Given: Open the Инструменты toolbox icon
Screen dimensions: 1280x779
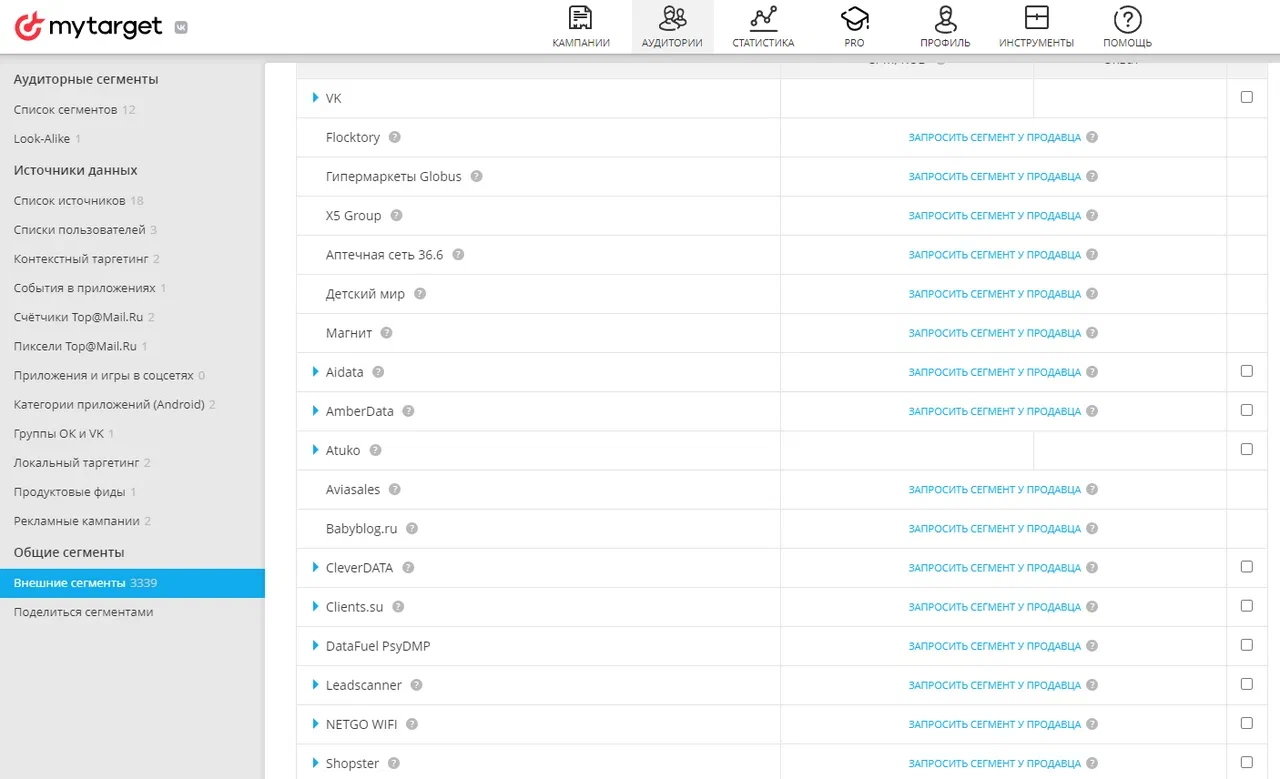Looking at the screenshot, I should click(x=1036, y=19).
